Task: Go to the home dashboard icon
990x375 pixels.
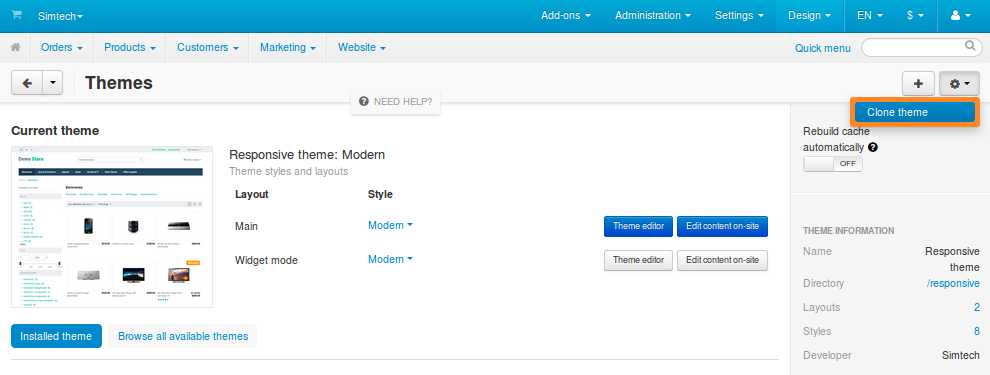Action: 16,47
